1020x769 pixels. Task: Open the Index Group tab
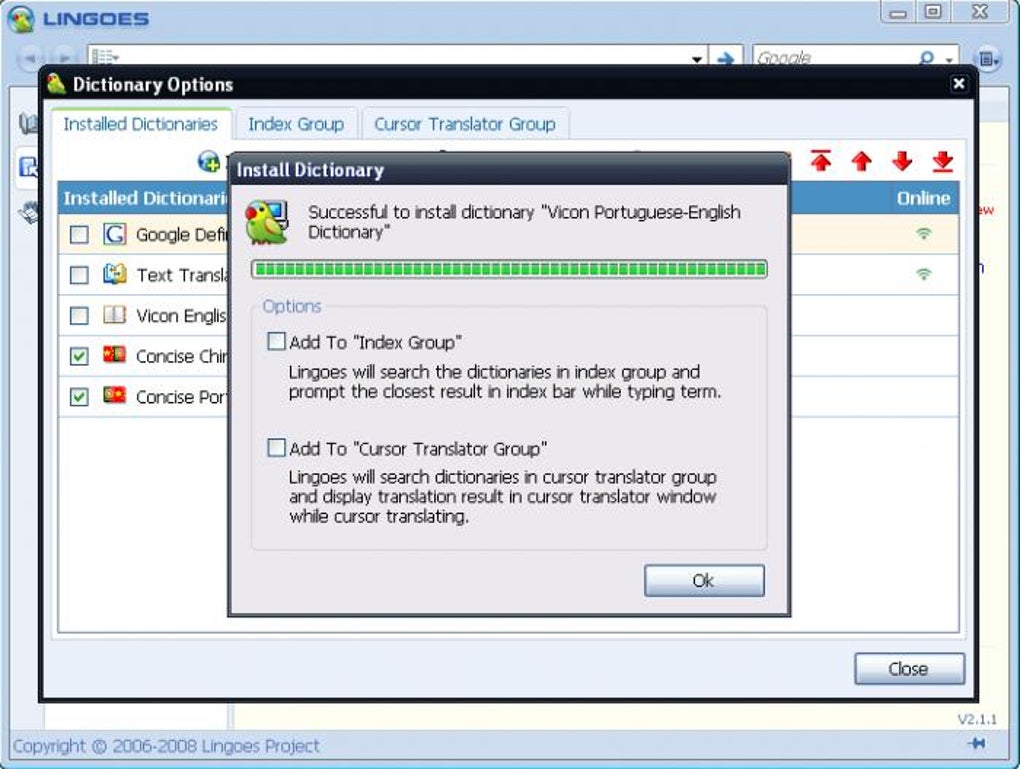click(296, 124)
